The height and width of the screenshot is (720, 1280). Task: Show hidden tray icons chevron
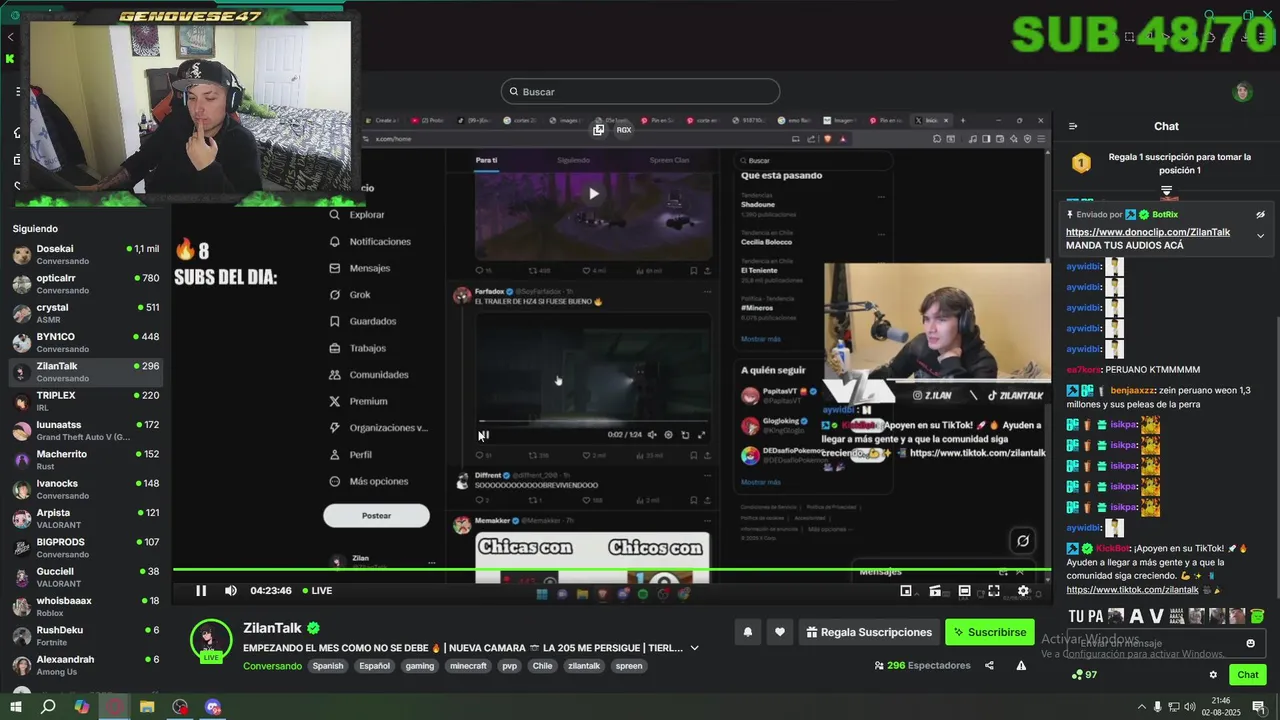(1141, 707)
